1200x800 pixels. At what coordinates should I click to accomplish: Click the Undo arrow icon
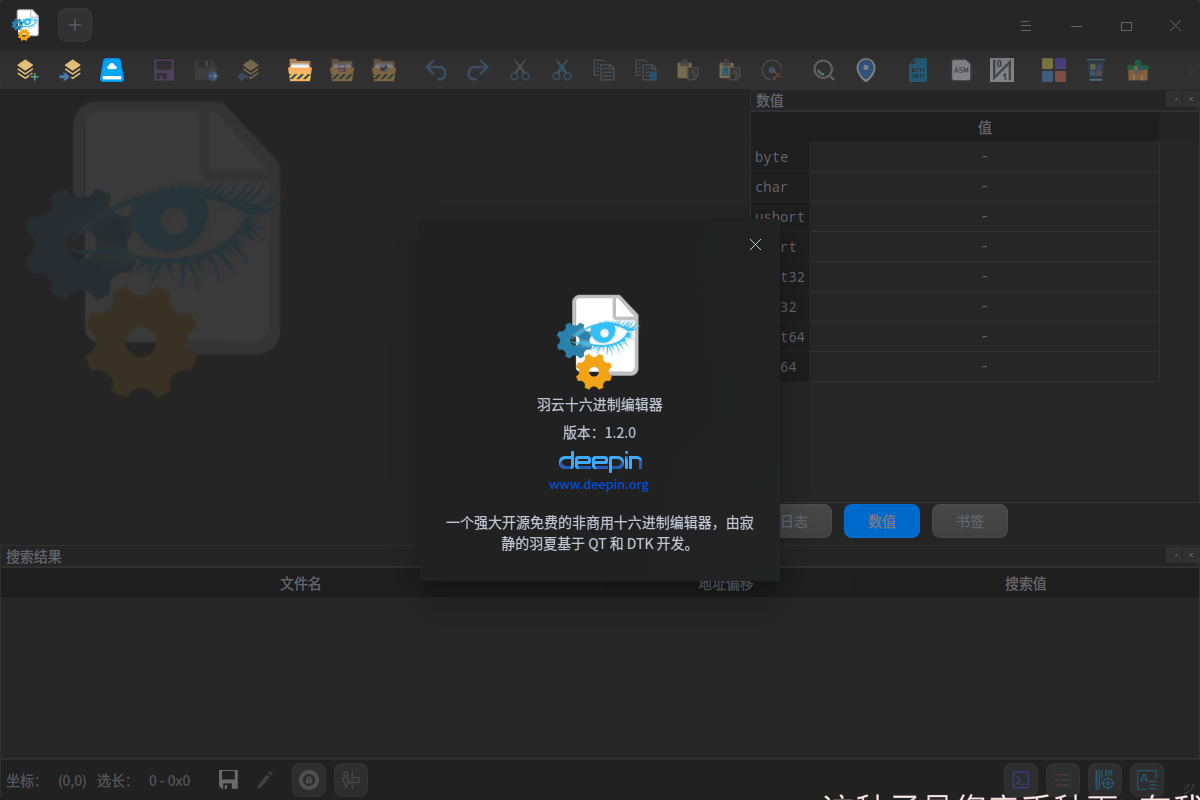tap(436, 70)
